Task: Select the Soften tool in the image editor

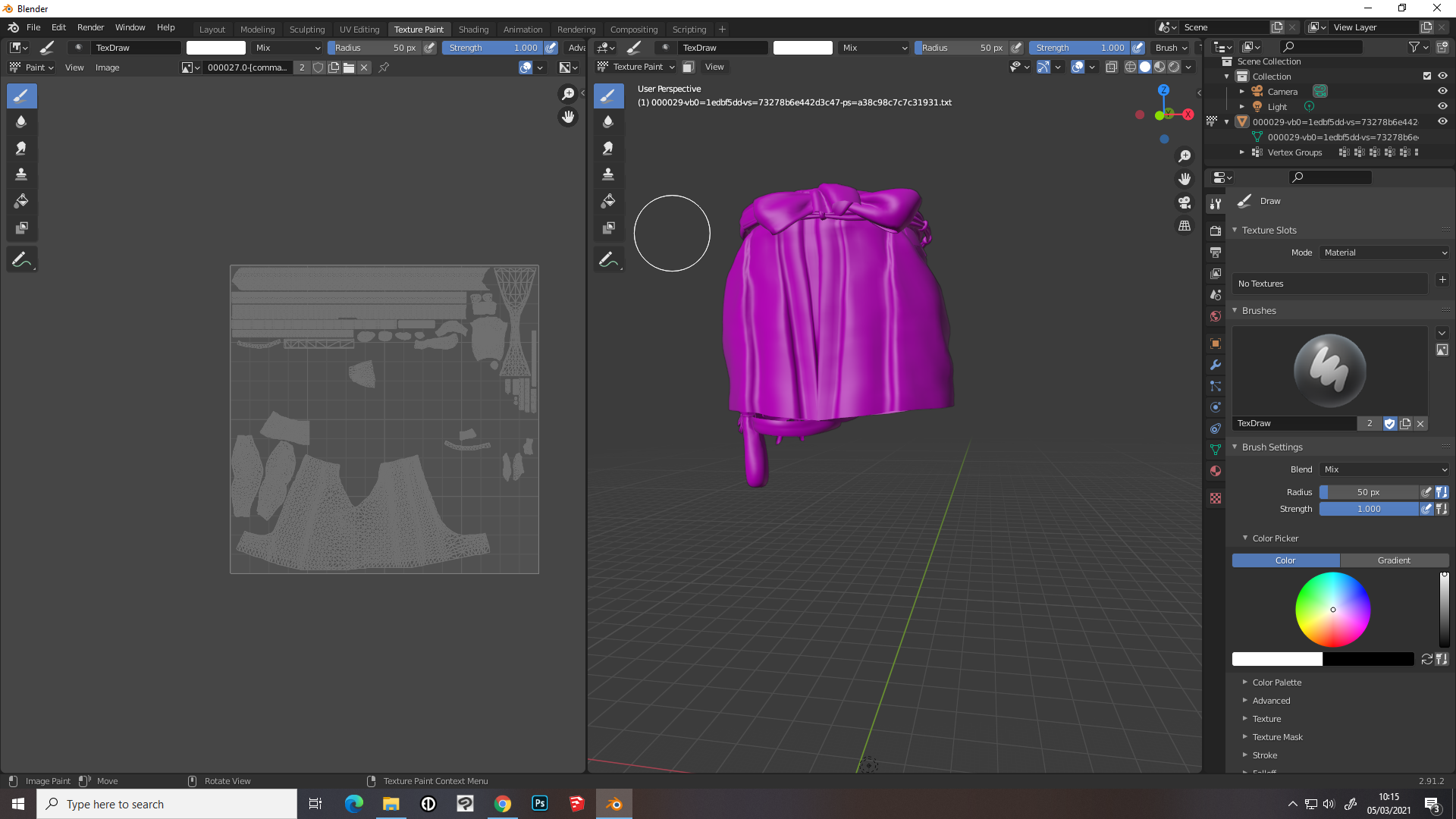Action: point(21,121)
